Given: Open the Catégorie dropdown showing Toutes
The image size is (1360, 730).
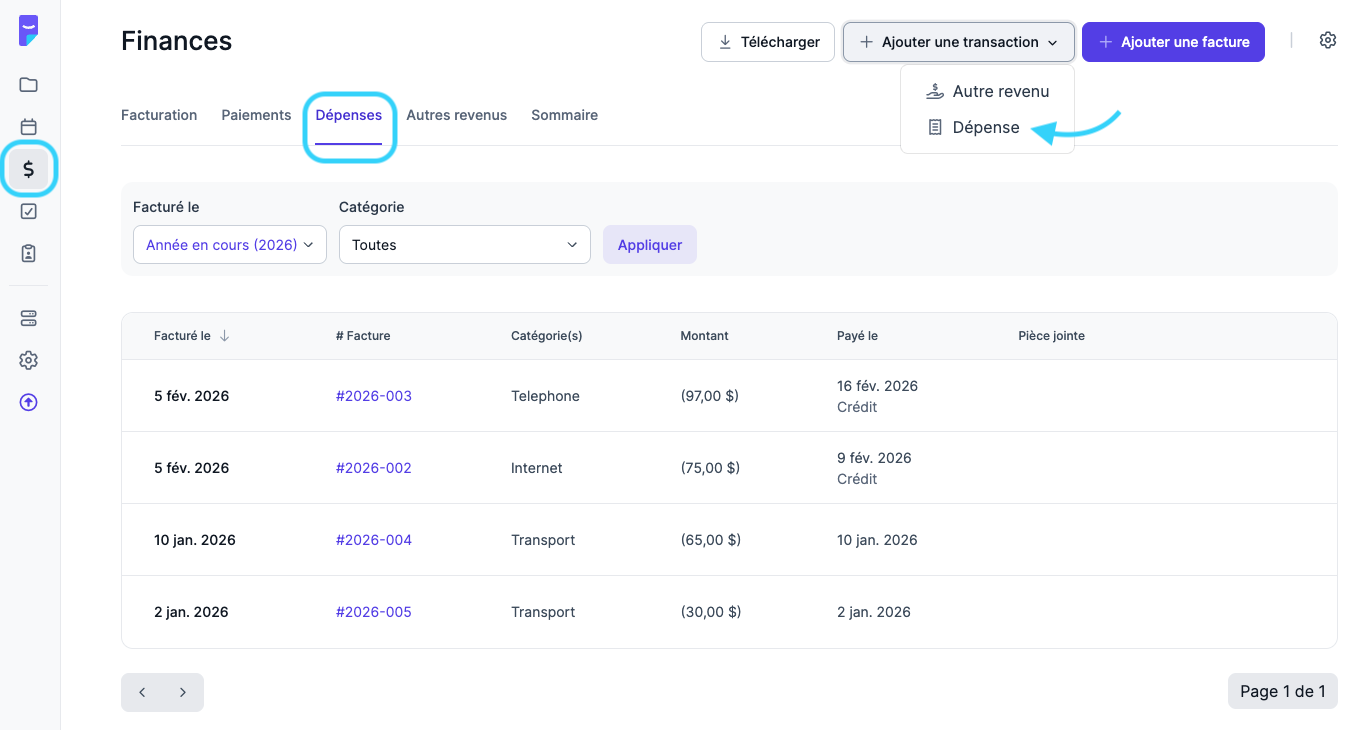Looking at the screenshot, I should tap(464, 245).
